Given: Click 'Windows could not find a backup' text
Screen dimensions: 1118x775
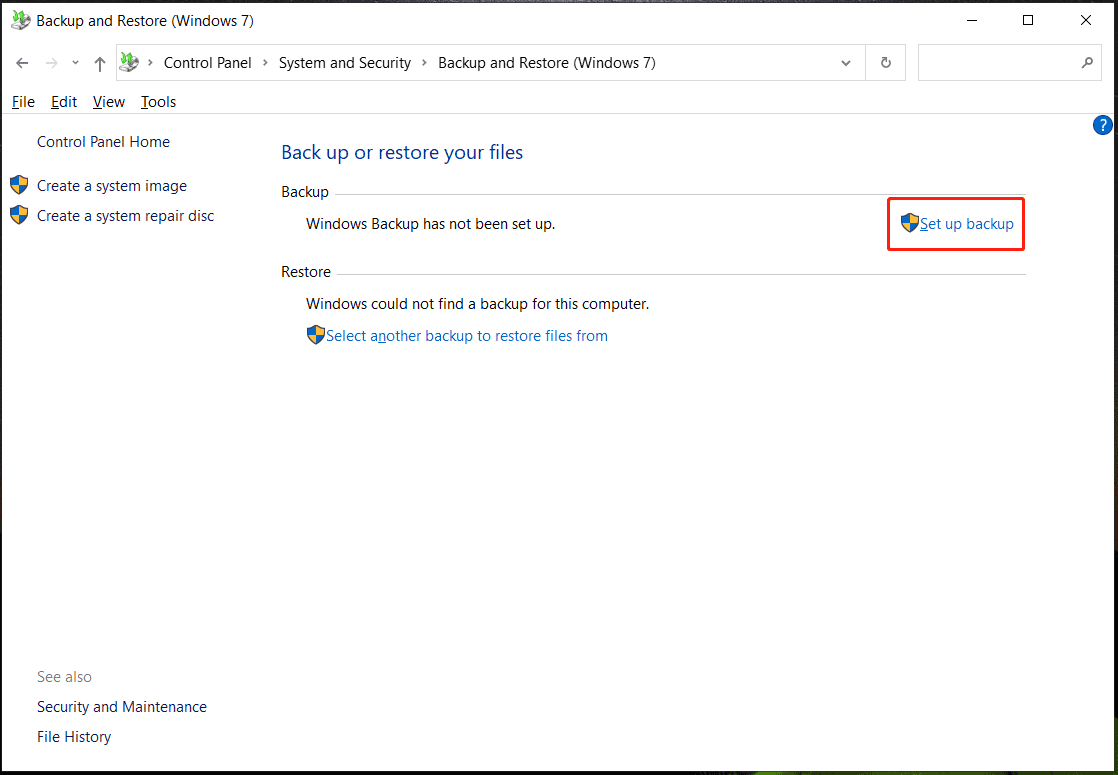Looking at the screenshot, I should coord(478,304).
